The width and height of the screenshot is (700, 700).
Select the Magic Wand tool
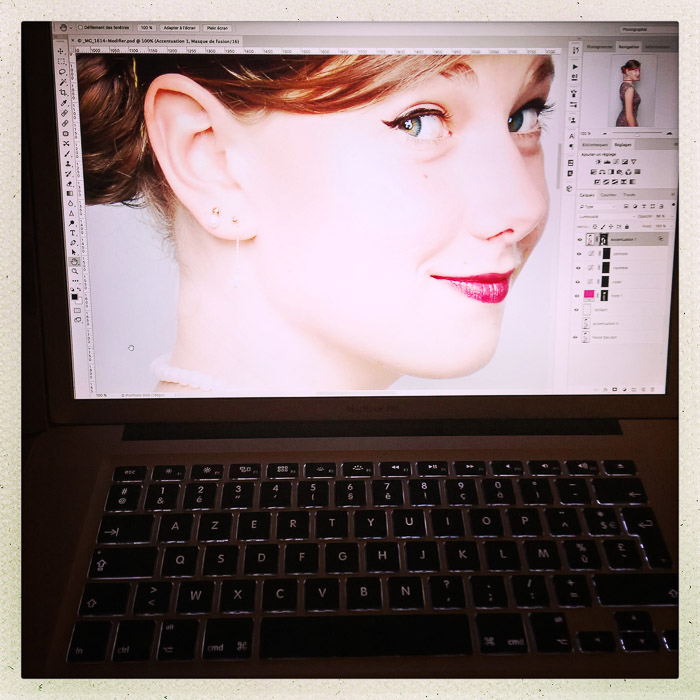(x=62, y=83)
